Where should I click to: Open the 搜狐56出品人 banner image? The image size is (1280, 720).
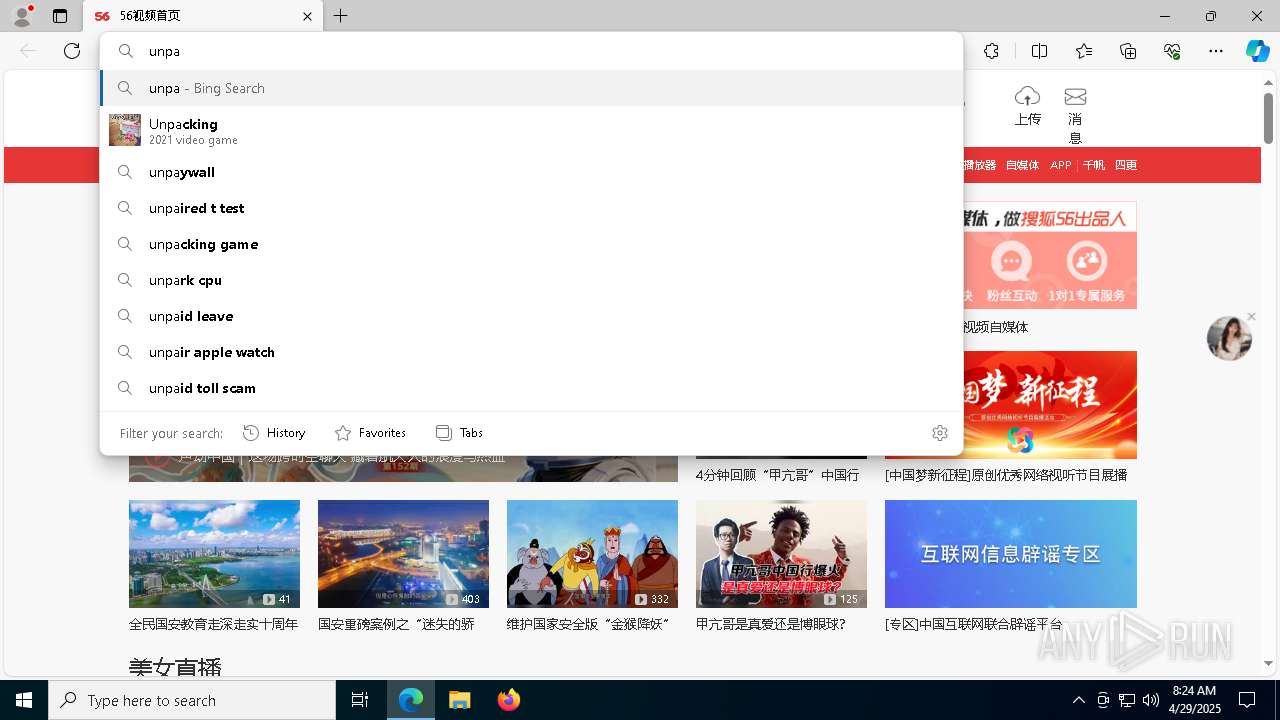pyautogui.click(x=1050, y=255)
